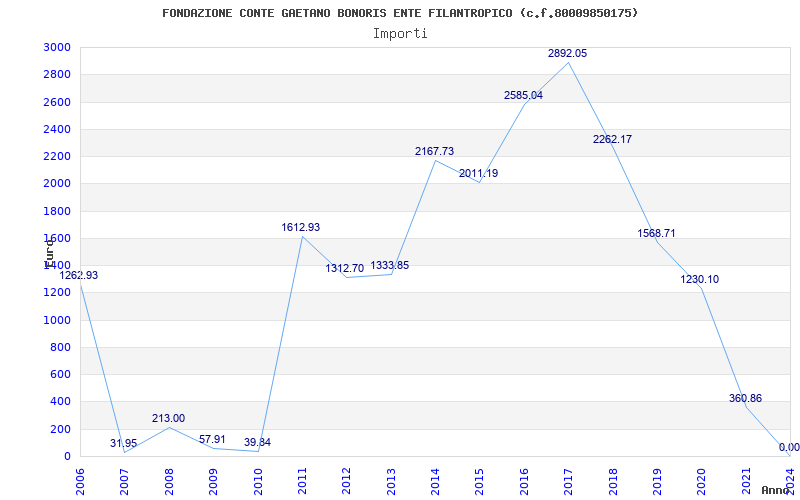Select the 2892.05 peak data label
The image size is (800, 500).
tap(567, 53)
